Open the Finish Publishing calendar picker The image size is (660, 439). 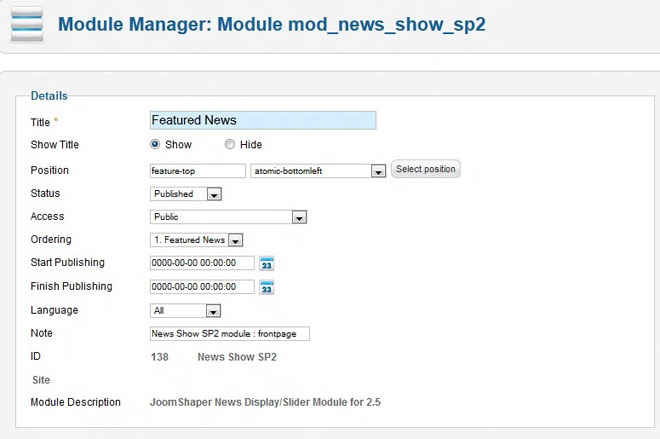point(266,287)
